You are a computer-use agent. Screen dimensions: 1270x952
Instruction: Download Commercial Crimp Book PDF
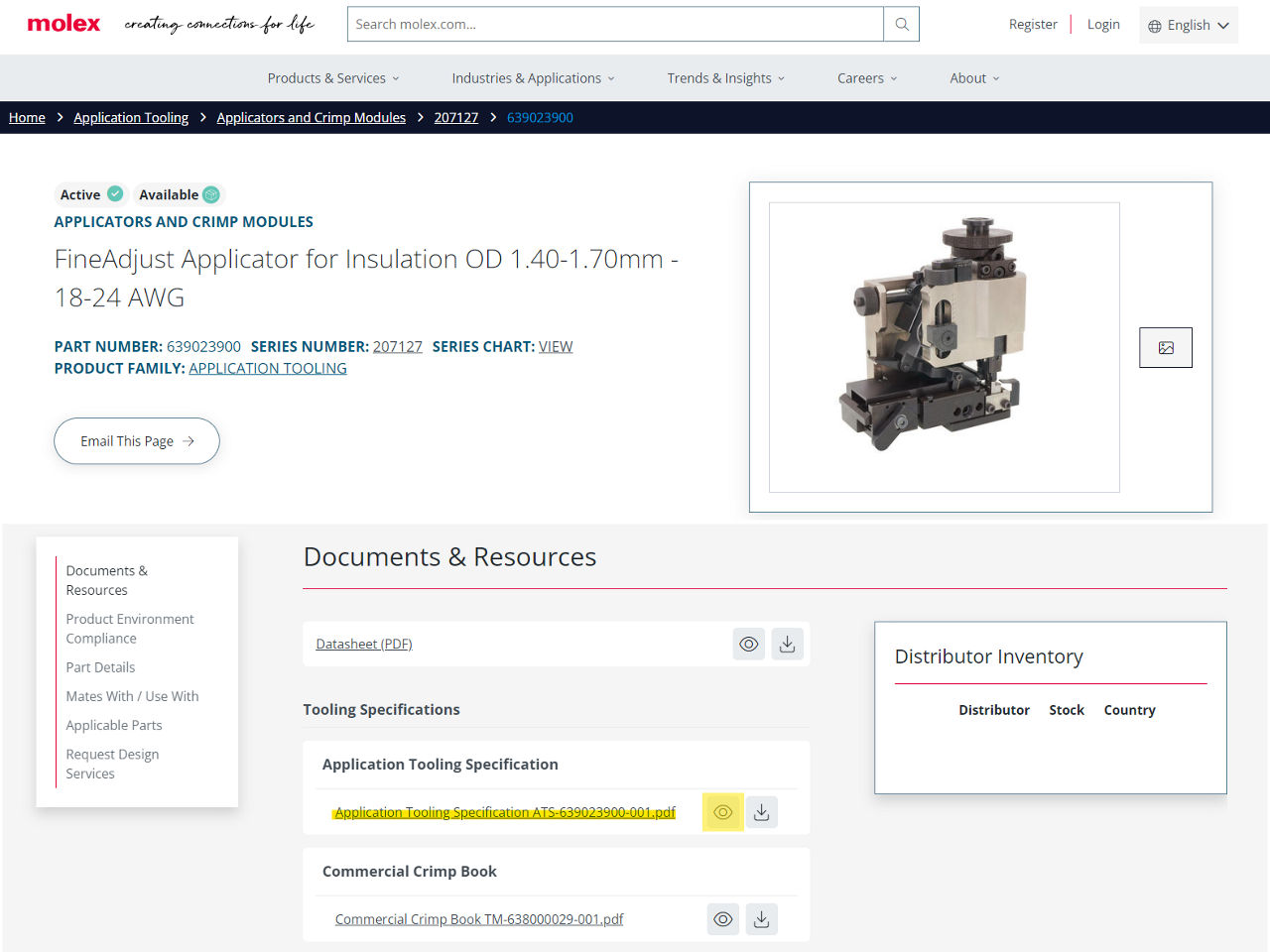[761, 919]
